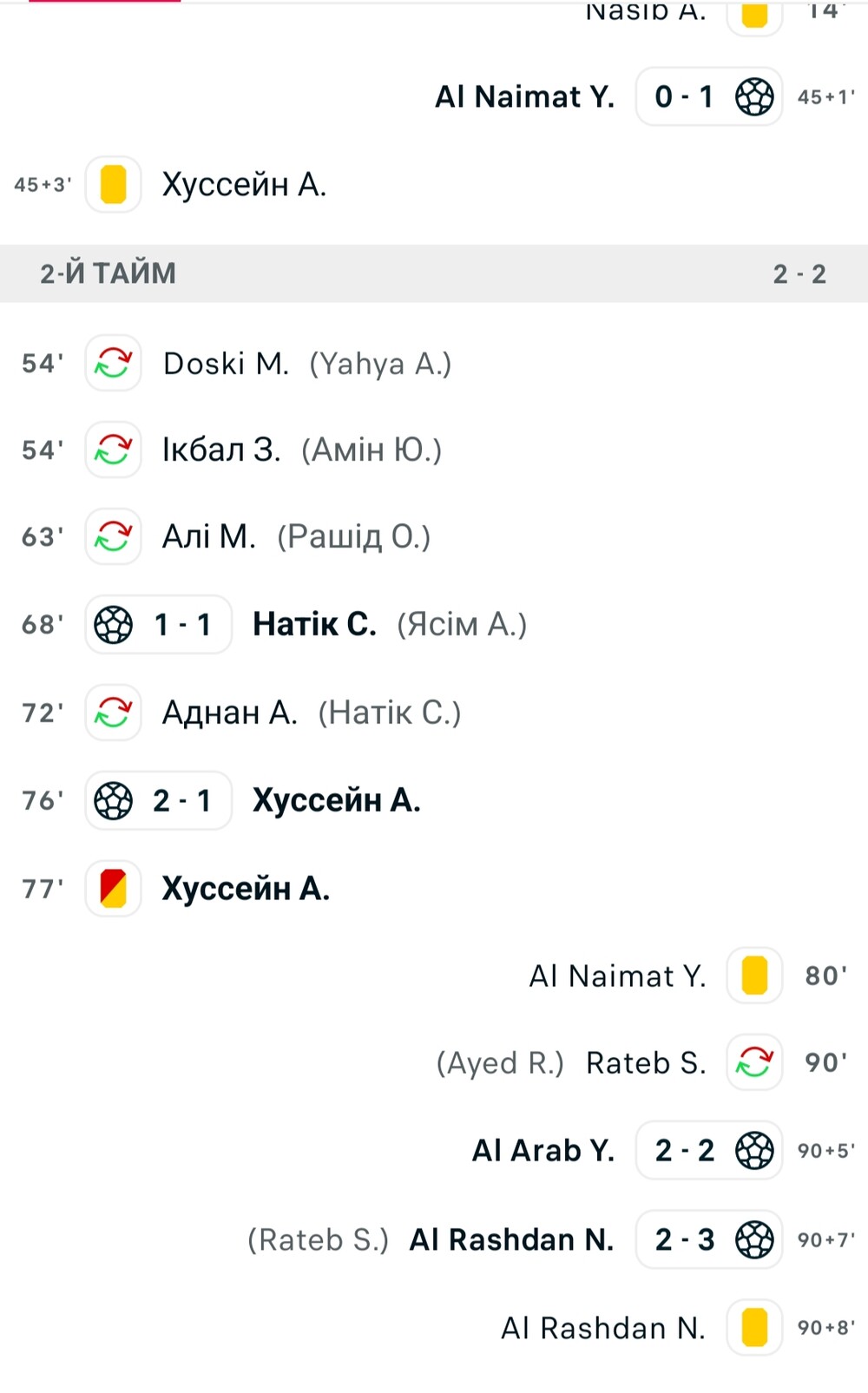
Task: Tap the yellow card icon at 45+3'
Action: (x=113, y=184)
